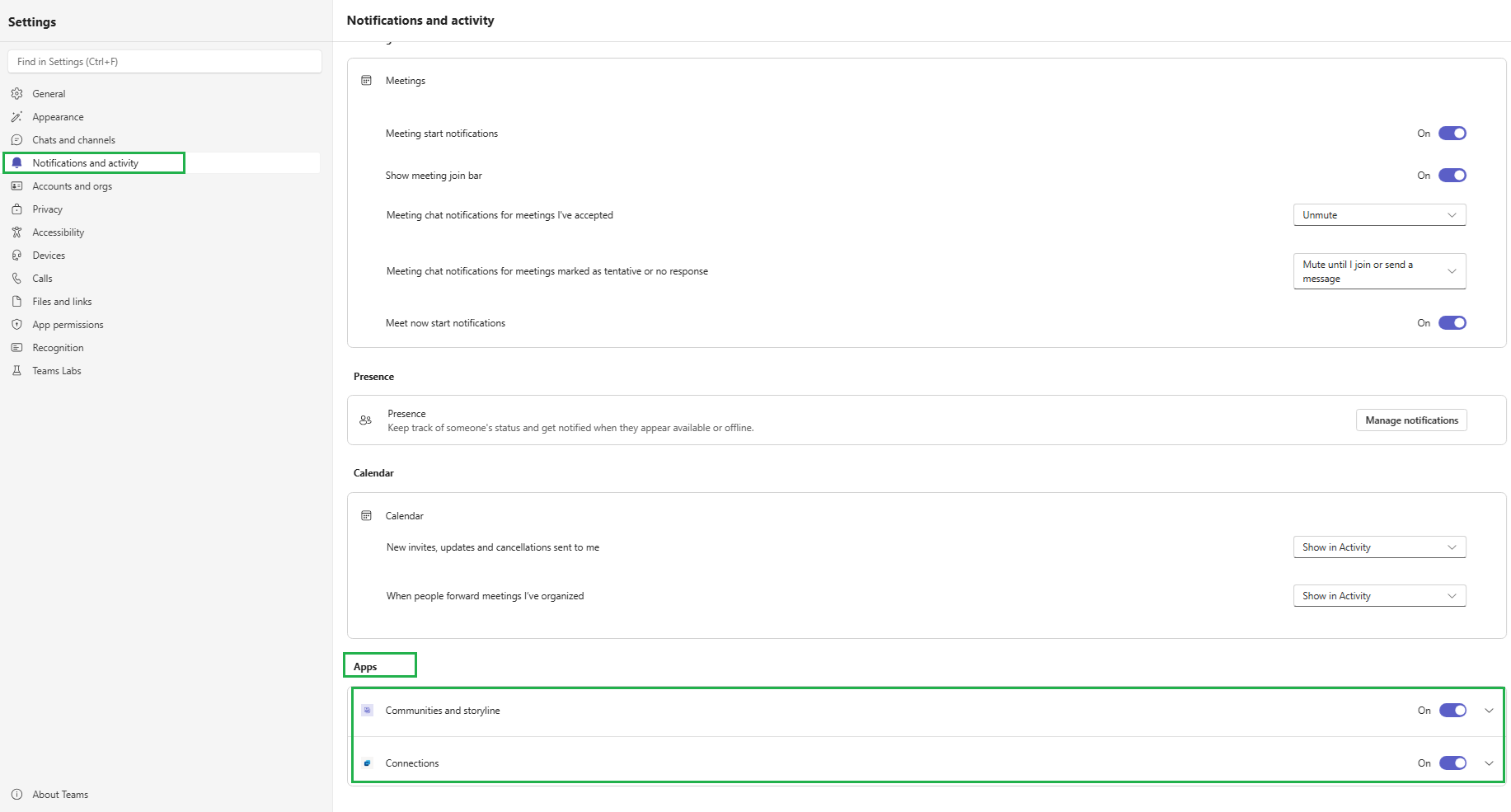Switch off Meet now start notifications

(x=1452, y=323)
